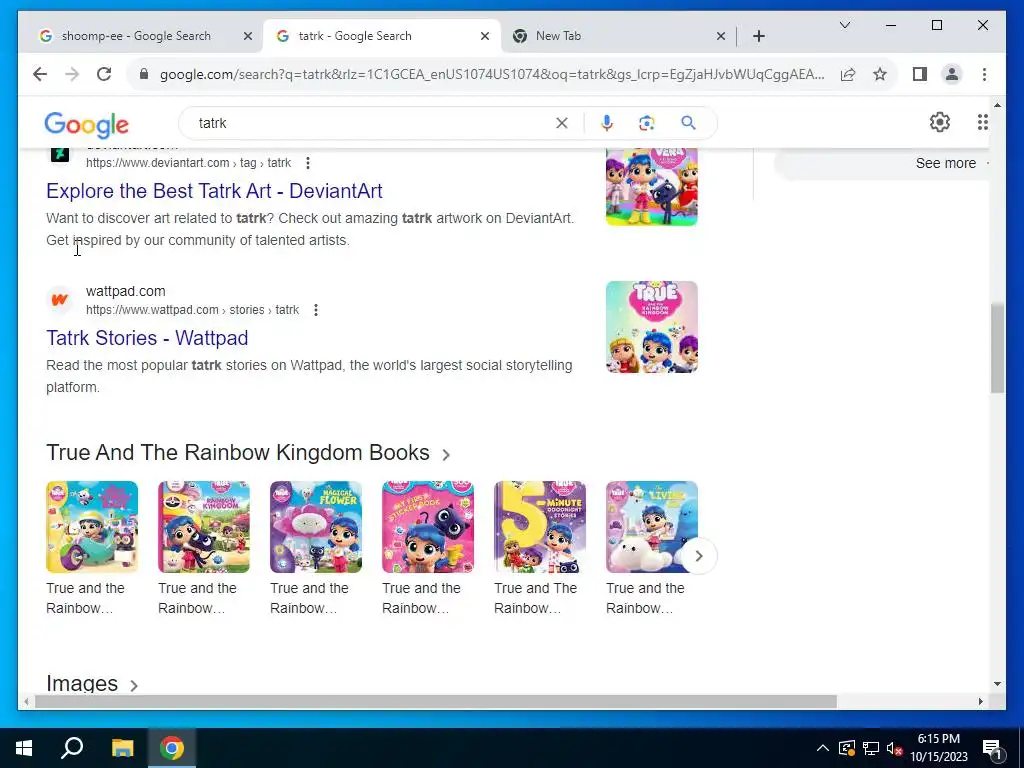Image resolution: width=1024 pixels, height=768 pixels.
Task: Click the Images section heading
Action: pyautogui.click(x=82, y=684)
